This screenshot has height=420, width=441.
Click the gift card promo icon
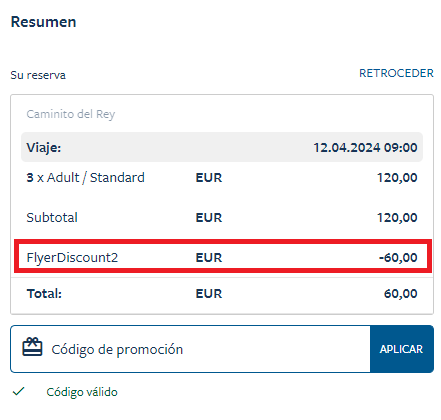click(x=32, y=347)
